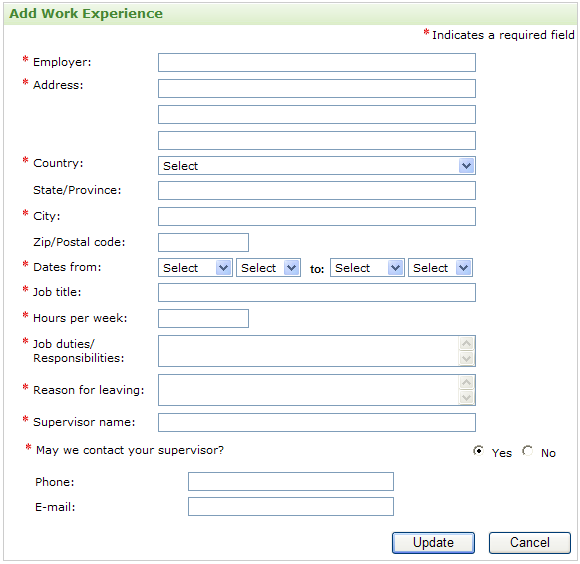Select No for contacting your supervisor
This screenshot has height=564, width=580.
(527, 450)
